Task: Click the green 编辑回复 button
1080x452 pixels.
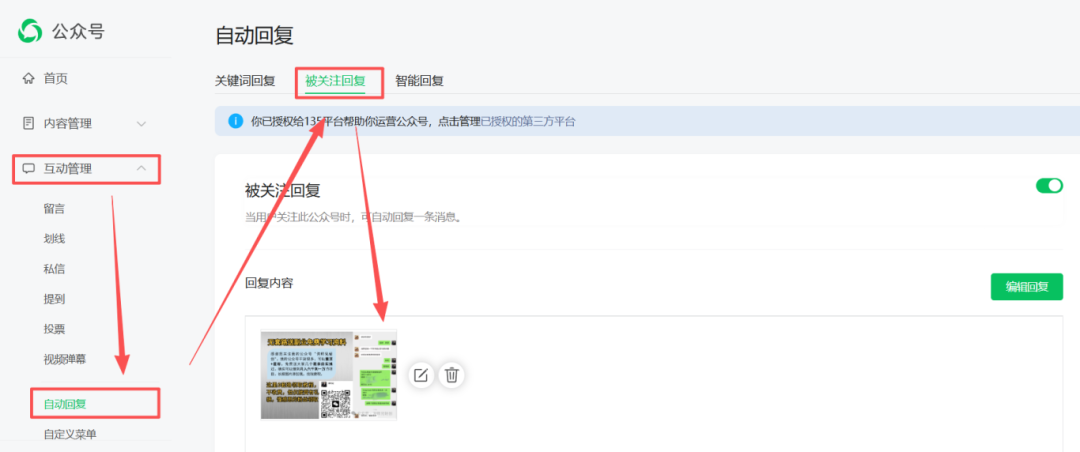Action: [x=1026, y=287]
